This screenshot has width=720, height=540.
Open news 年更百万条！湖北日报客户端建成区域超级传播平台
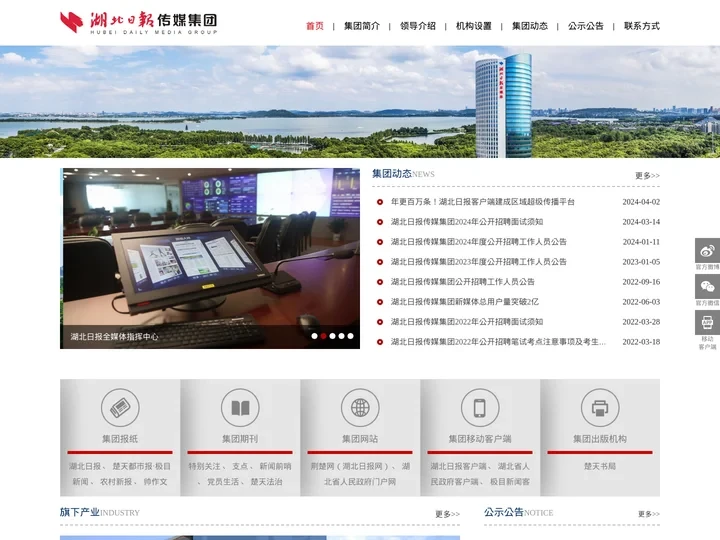(x=483, y=202)
